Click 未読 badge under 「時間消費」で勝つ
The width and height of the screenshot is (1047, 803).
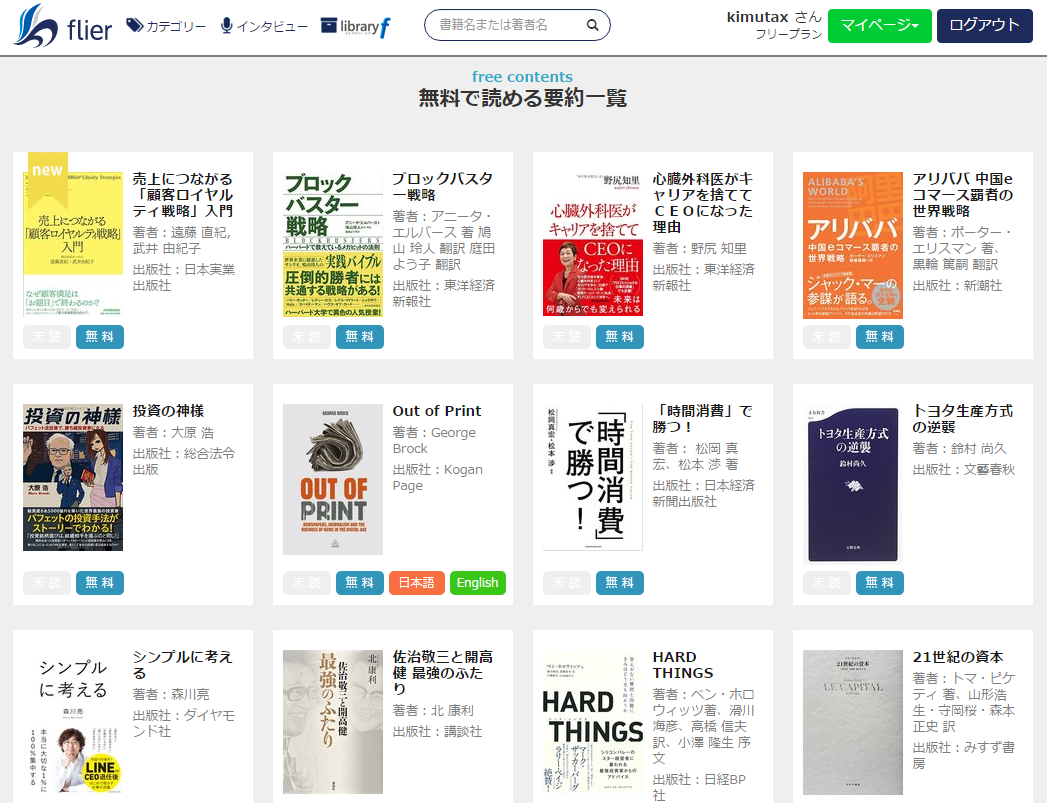(x=567, y=583)
